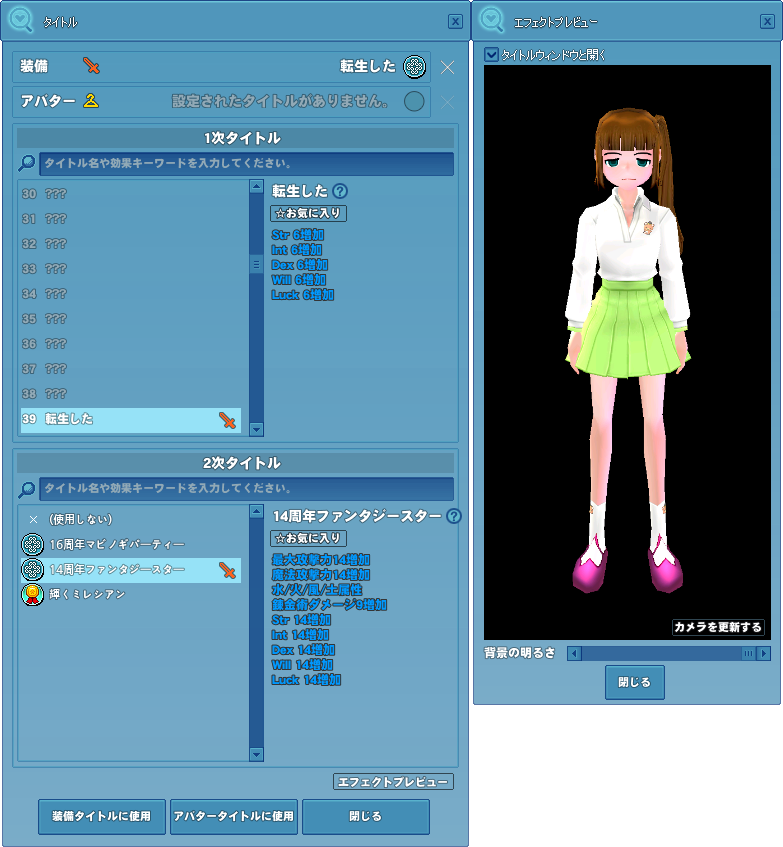Open help icon next to 14周年ファンタジースター
This screenshot has width=783, height=847.
pyautogui.click(x=454, y=516)
